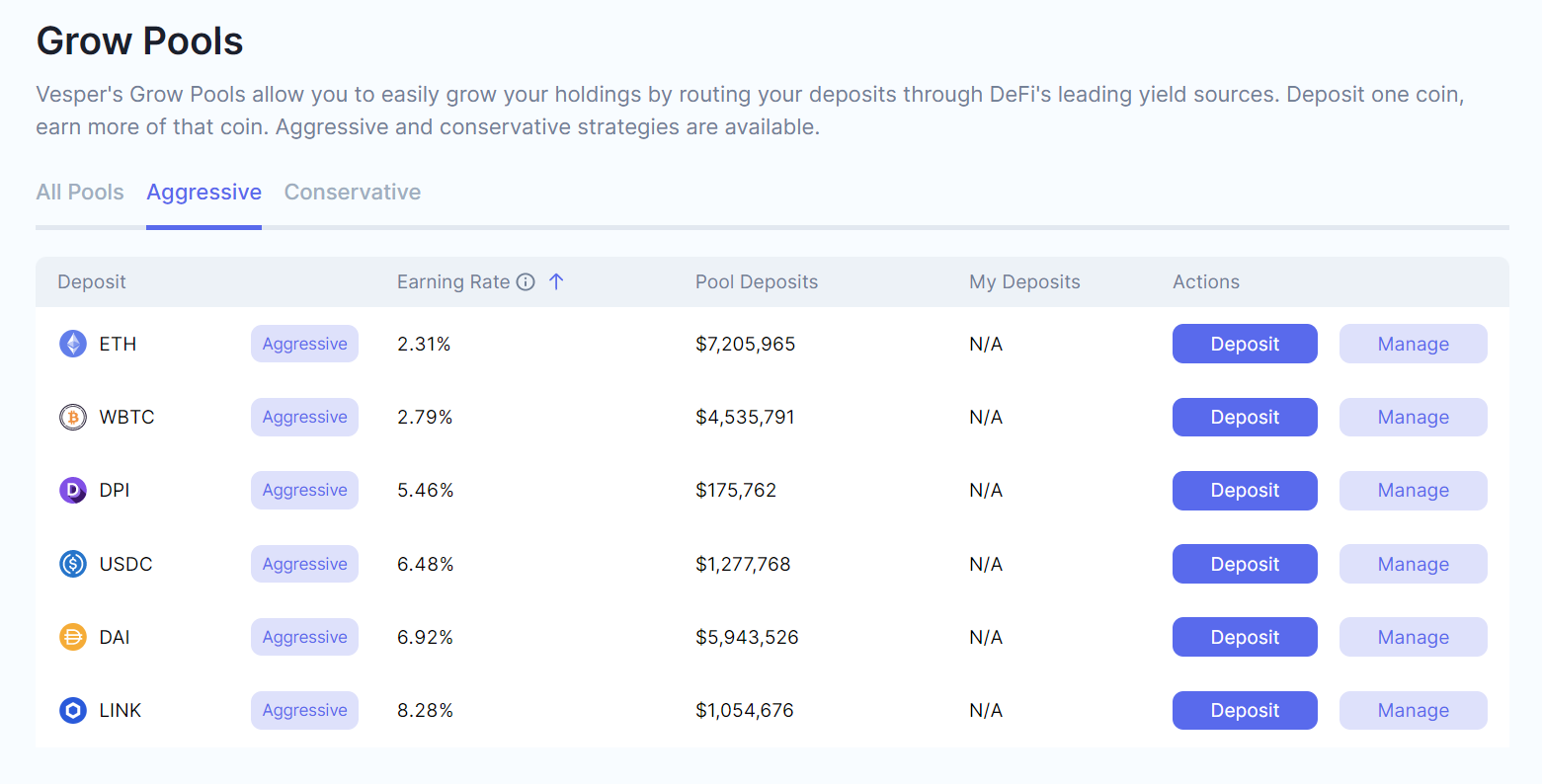
Task: Click the LINK coin icon
Action: pyautogui.click(x=73, y=710)
